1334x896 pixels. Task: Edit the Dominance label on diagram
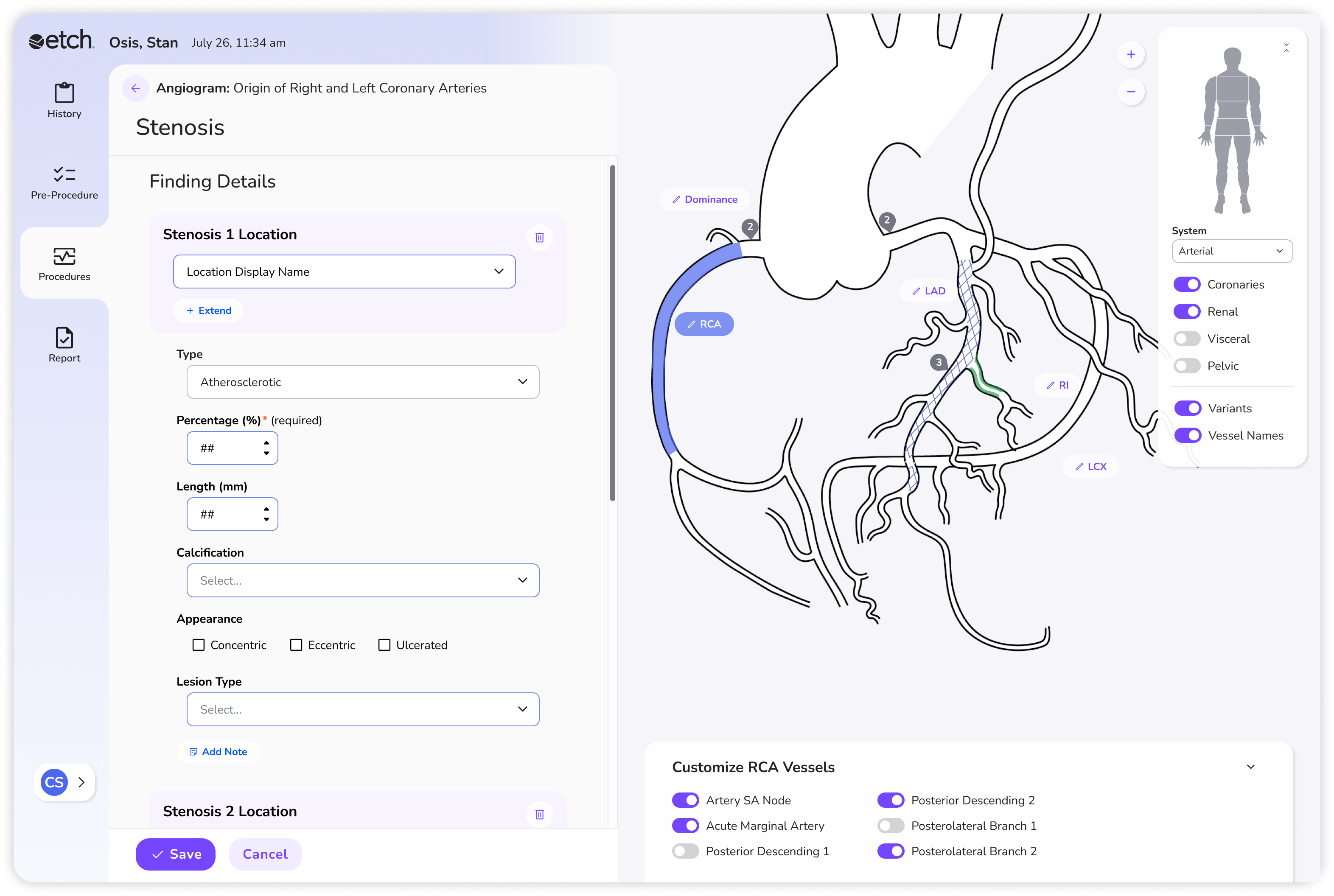pyautogui.click(x=704, y=199)
